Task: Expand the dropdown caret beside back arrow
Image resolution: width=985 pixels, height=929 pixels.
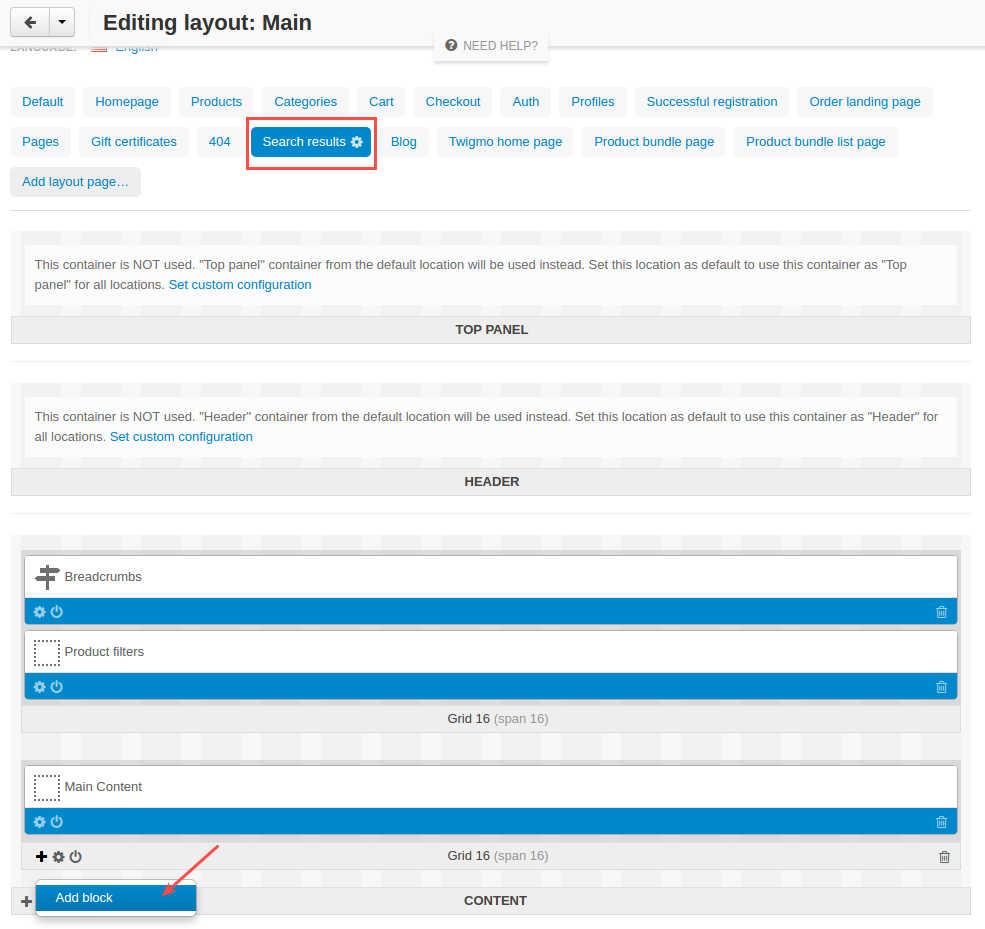Action: [62, 23]
